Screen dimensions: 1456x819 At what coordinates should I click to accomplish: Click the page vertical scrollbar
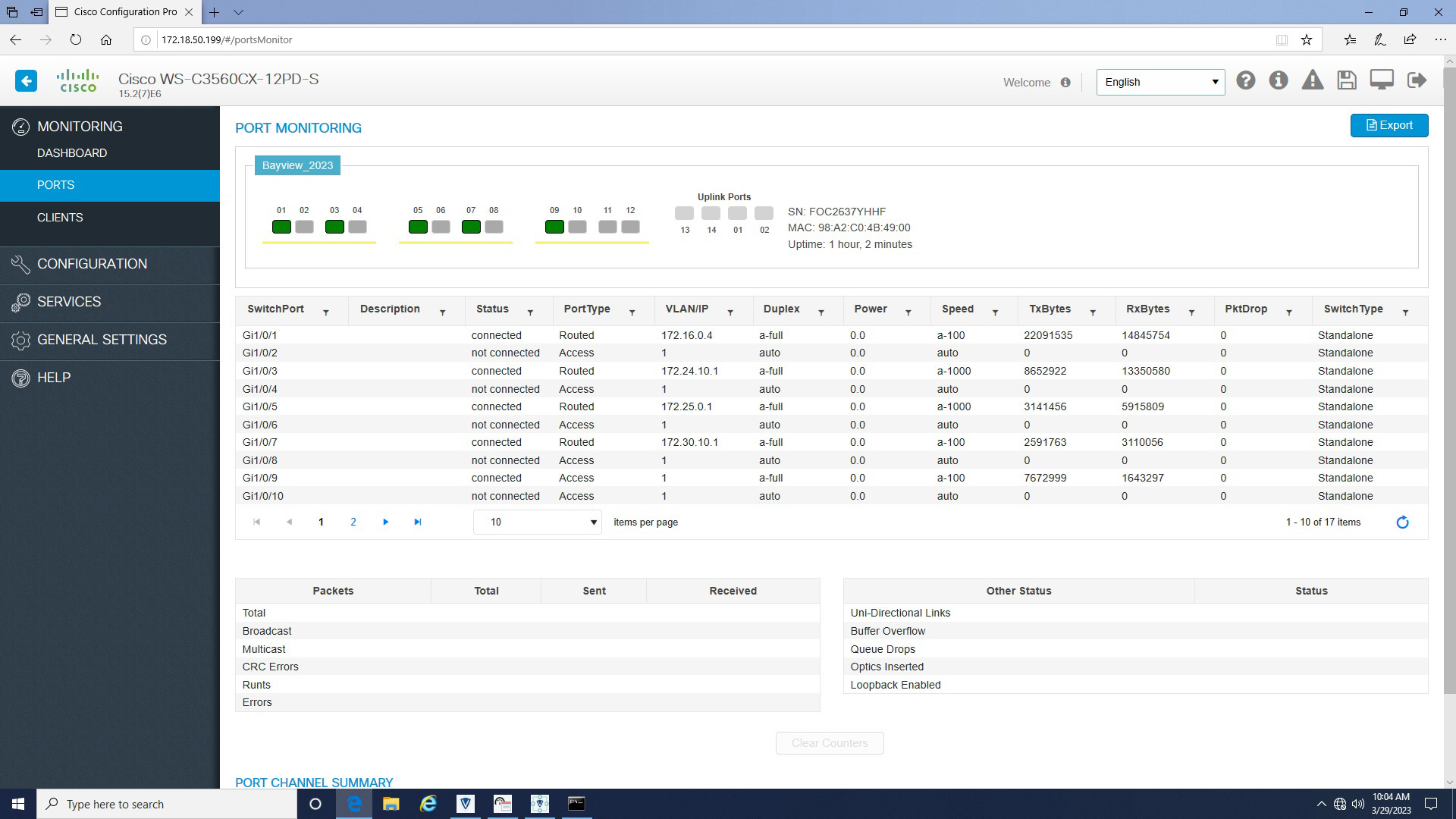point(1449,379)
